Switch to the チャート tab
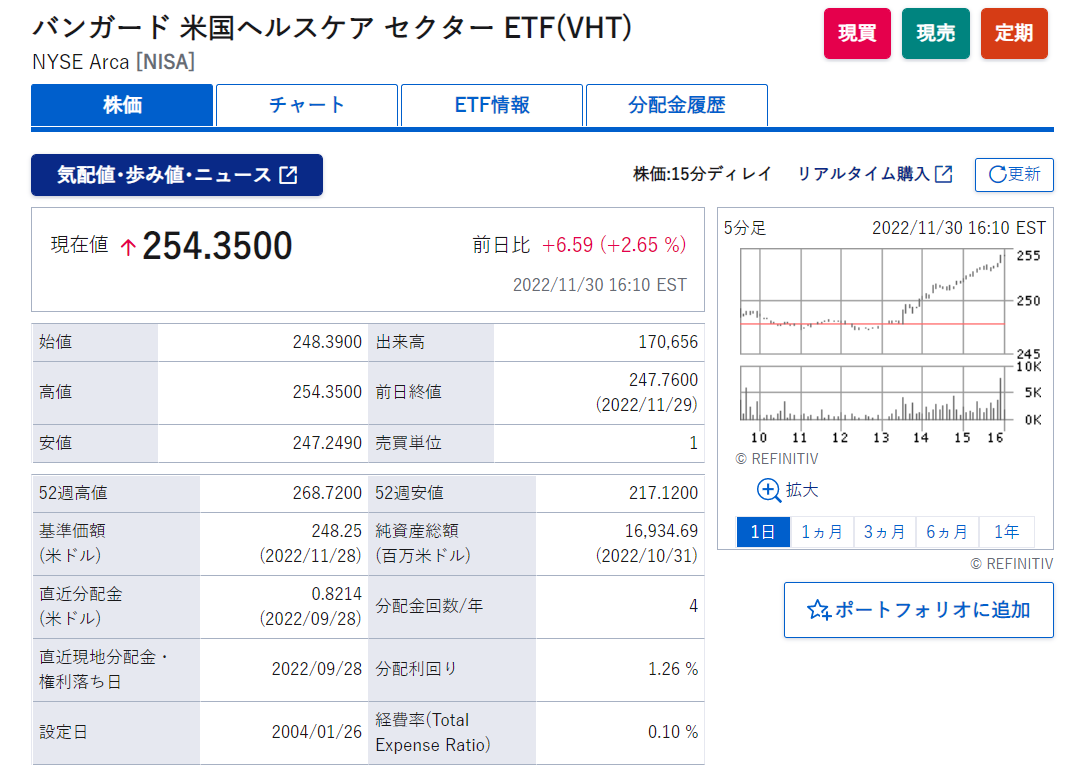This screenshot has height=774, width=1068. click(x=306, y=105)
